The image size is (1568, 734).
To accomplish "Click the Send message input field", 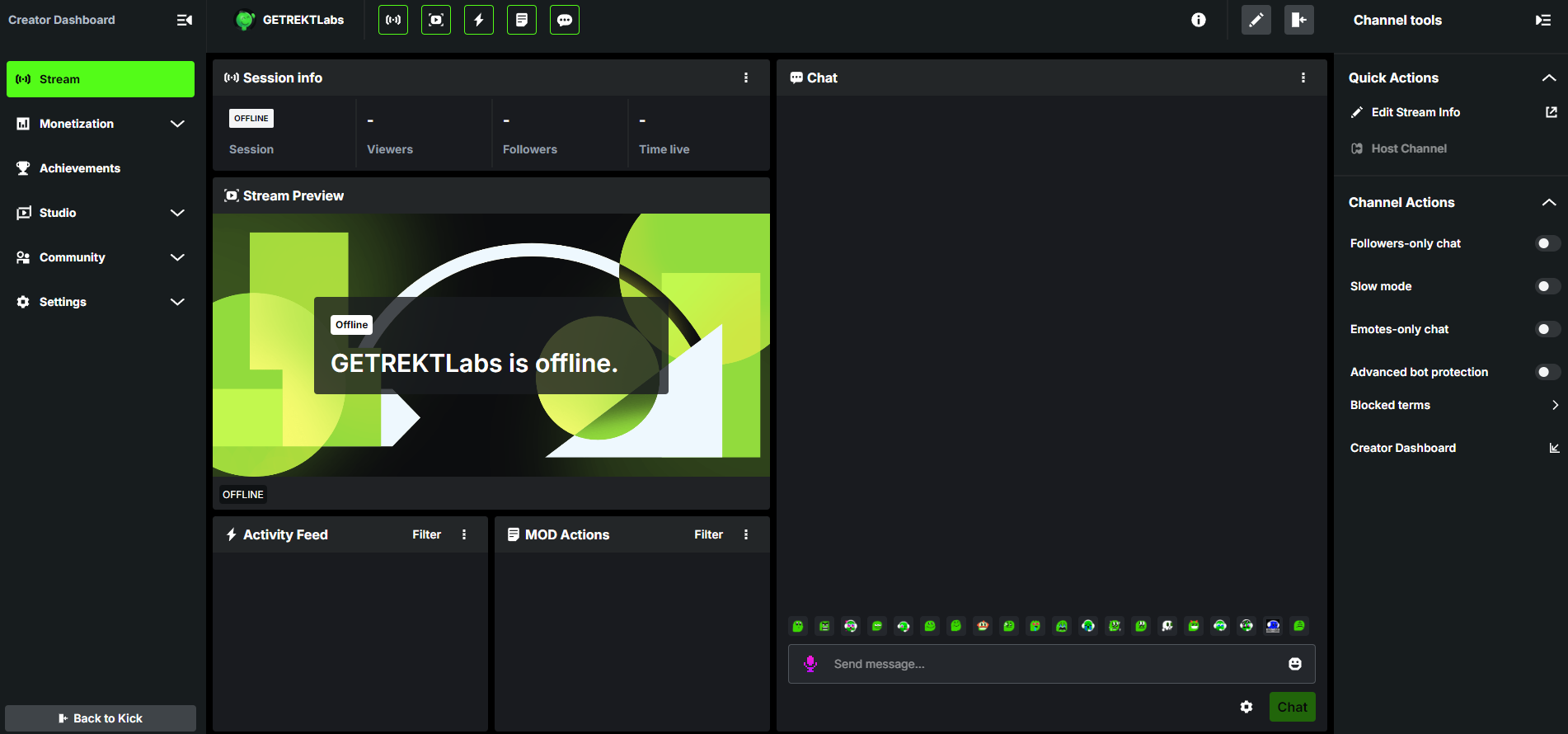I will click(x=1047, y=664).
